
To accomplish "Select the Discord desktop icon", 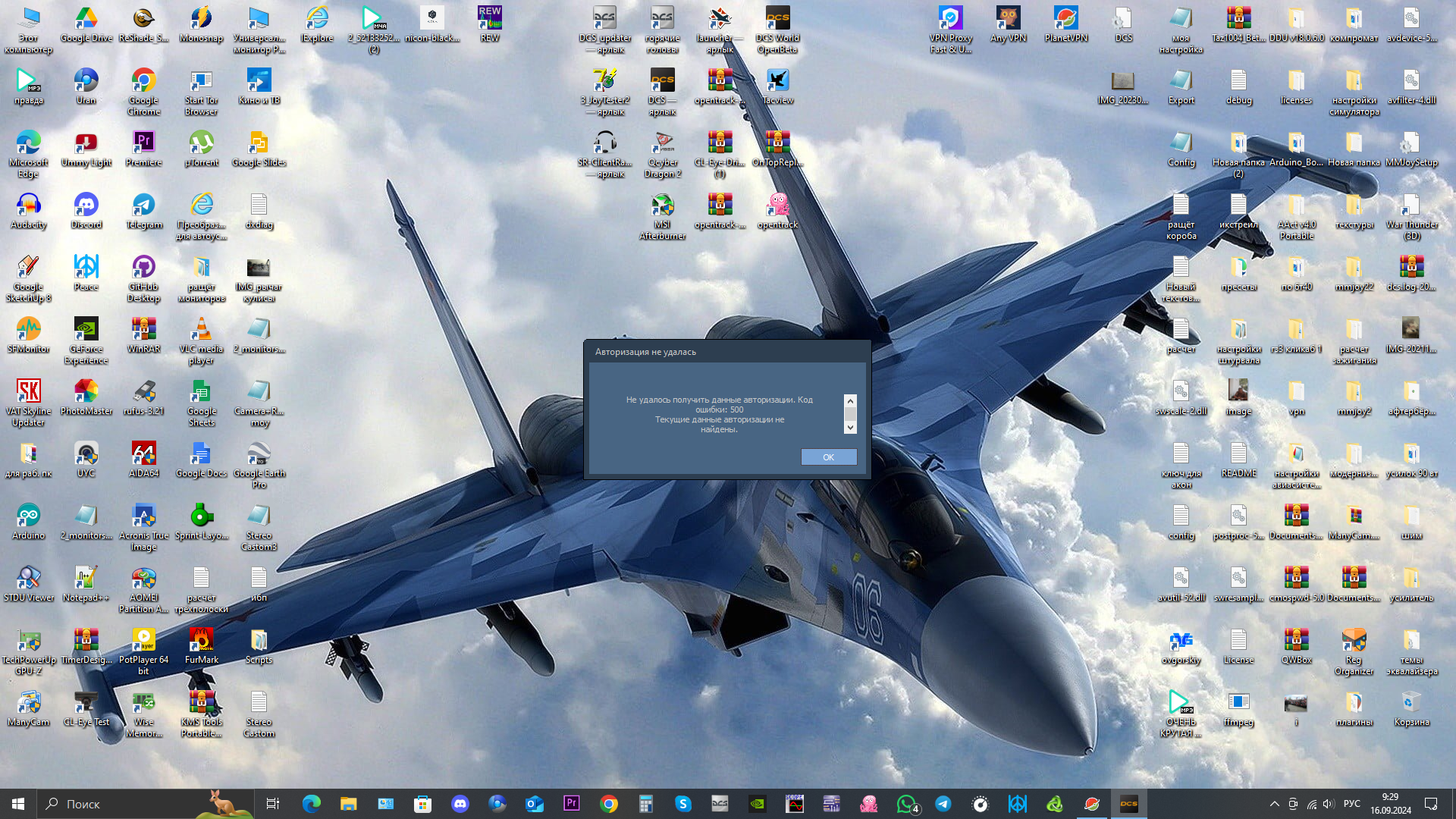I will 86,211.
